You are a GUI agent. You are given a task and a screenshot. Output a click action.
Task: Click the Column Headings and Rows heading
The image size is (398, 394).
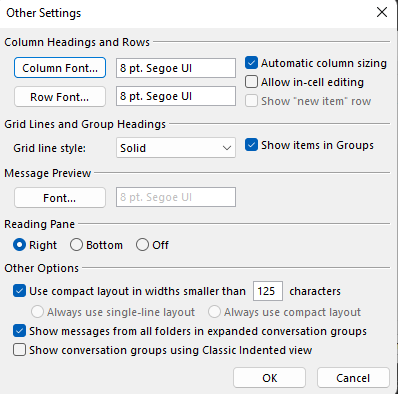click(77, 42)
